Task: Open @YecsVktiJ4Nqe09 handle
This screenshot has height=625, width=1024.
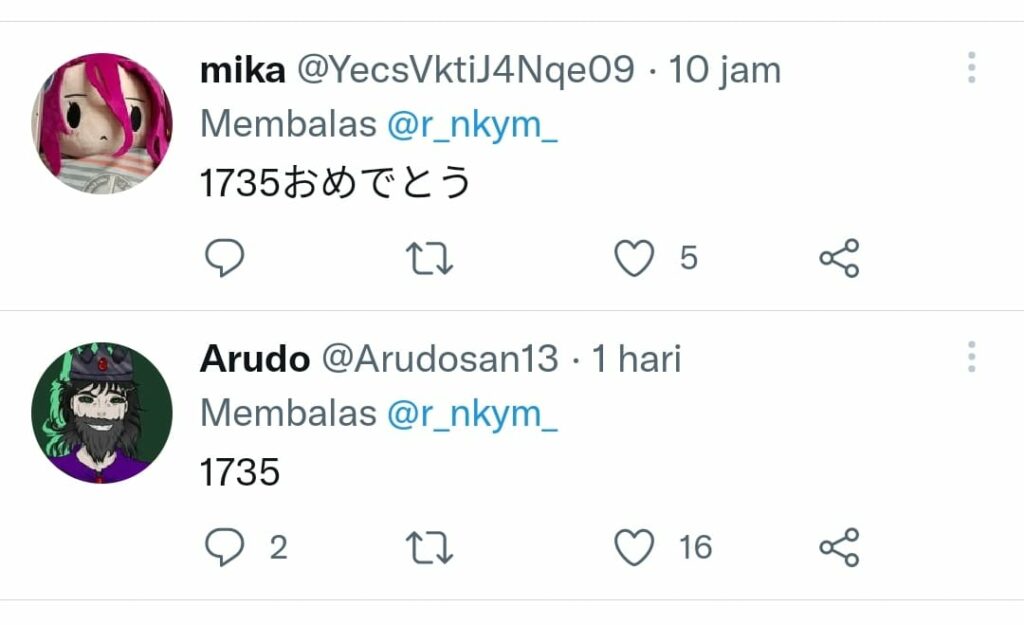Action: coord(466,69)
